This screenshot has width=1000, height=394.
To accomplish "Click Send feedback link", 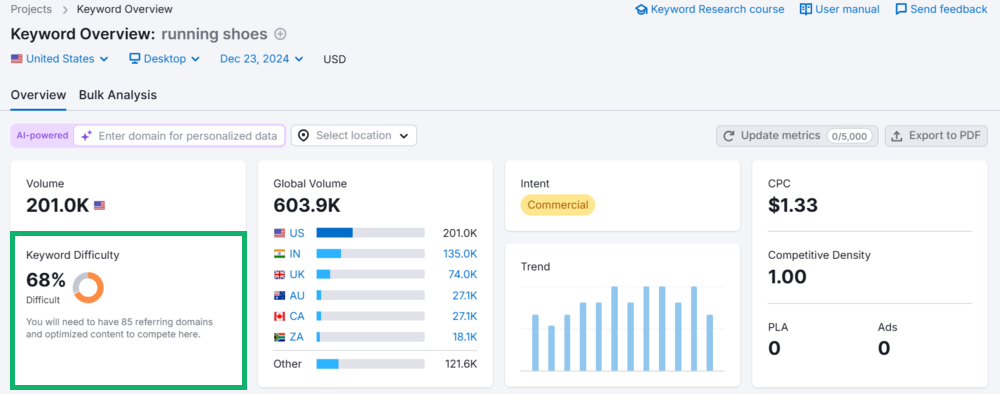I will click(x=941, y=9).
